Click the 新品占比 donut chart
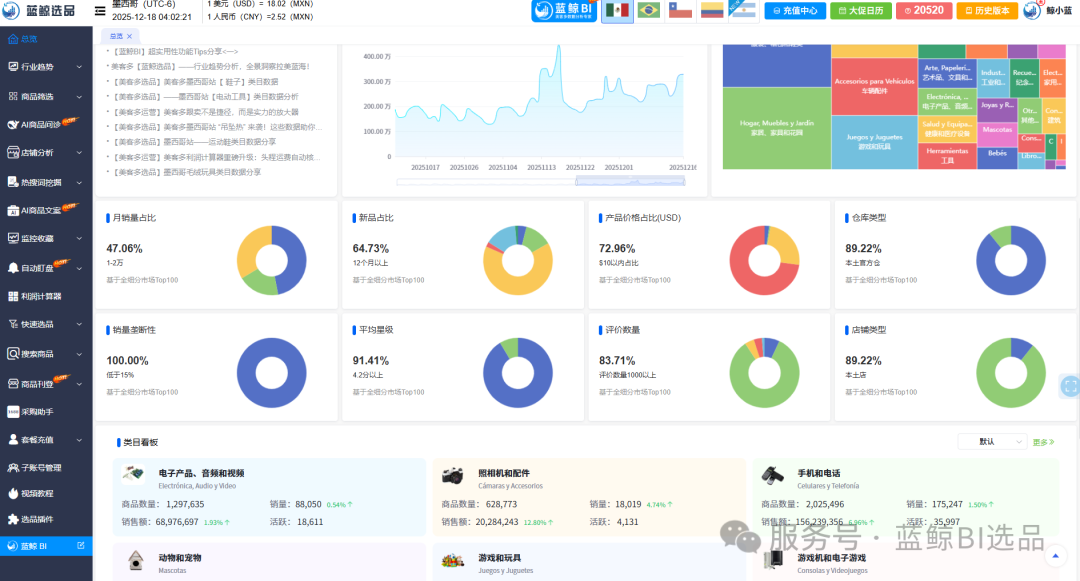This screenshot has width=1080, height=581. pyautogui.click(x=518, y=260)
